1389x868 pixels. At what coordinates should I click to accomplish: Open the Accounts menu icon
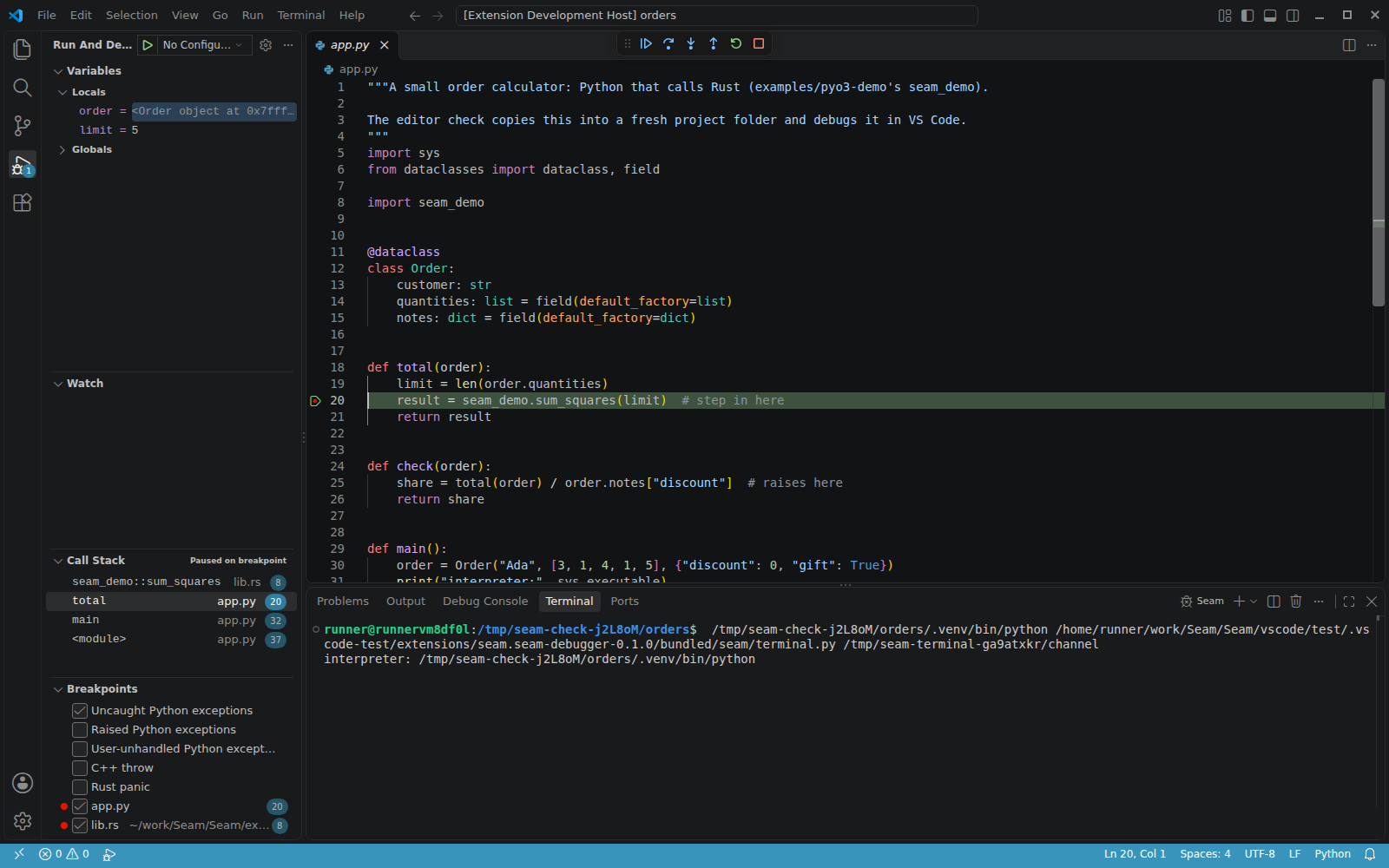point(23,783)
